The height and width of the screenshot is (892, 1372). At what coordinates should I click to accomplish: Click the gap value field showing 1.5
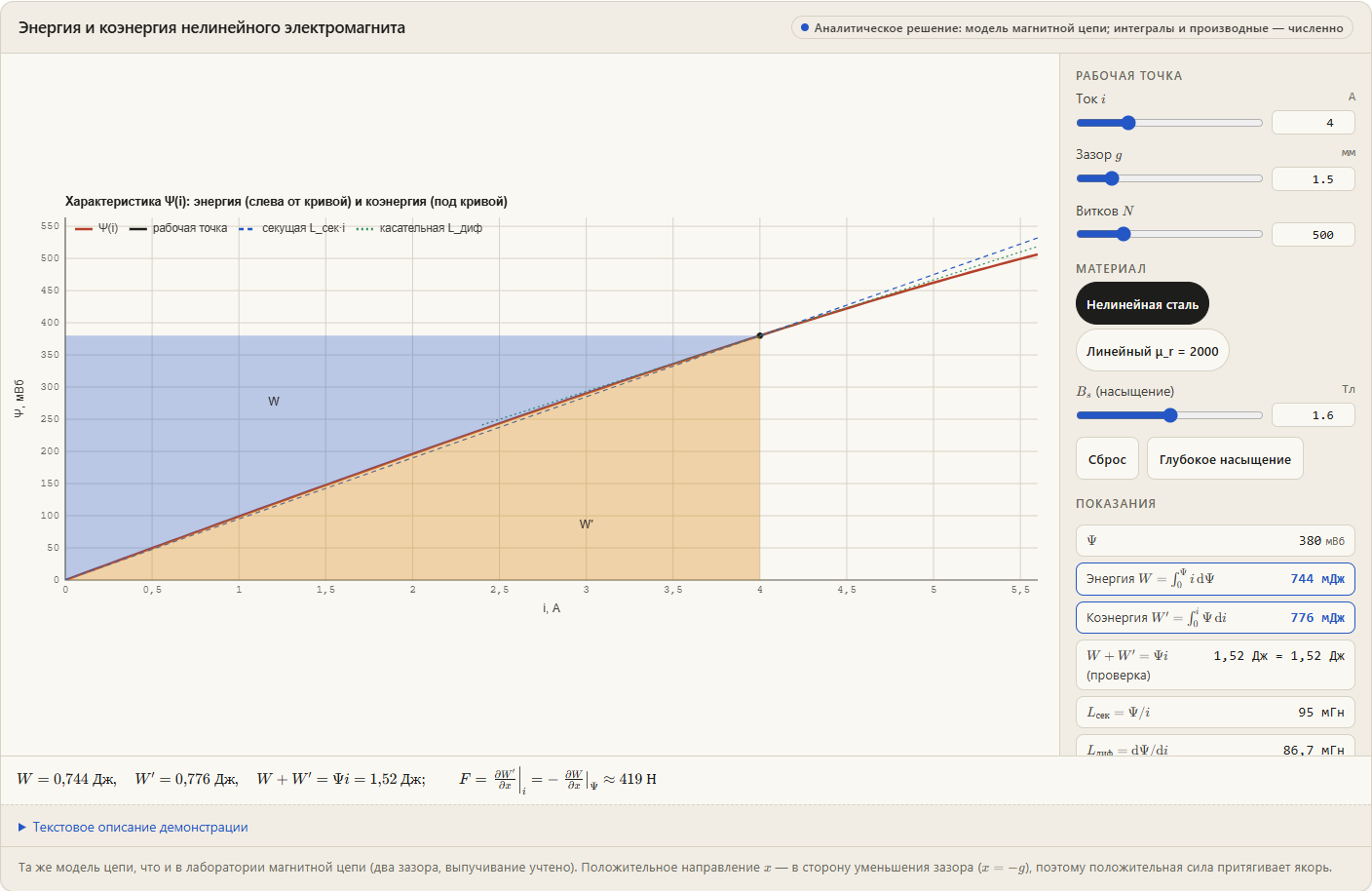click(1314, 179)
